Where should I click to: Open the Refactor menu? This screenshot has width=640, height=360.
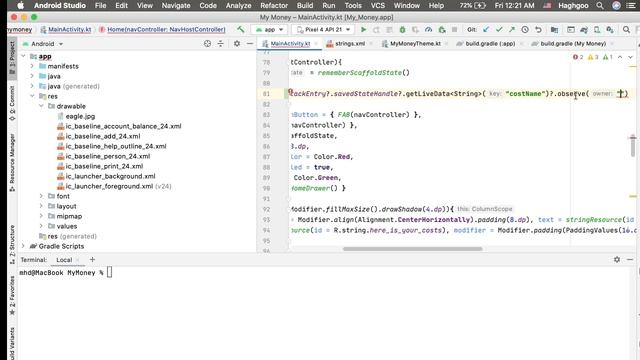274,6
